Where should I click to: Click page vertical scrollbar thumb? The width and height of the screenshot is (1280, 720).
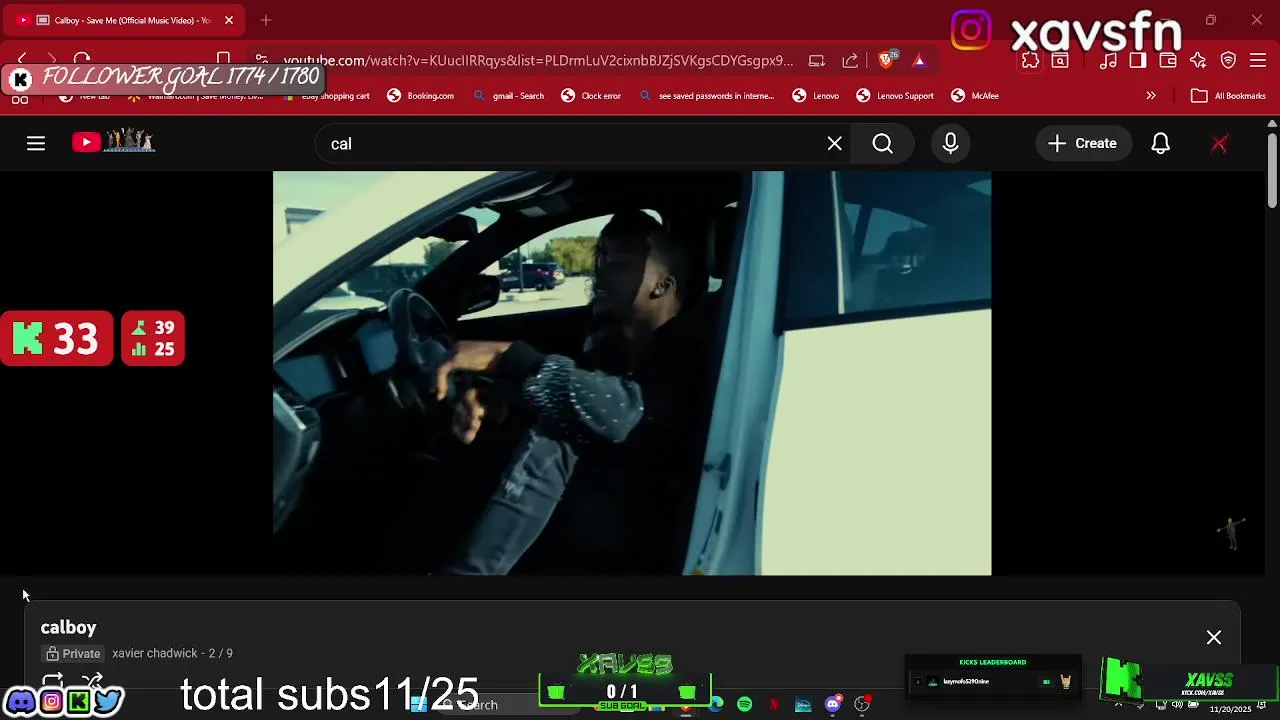click(x=1272, y=170)
